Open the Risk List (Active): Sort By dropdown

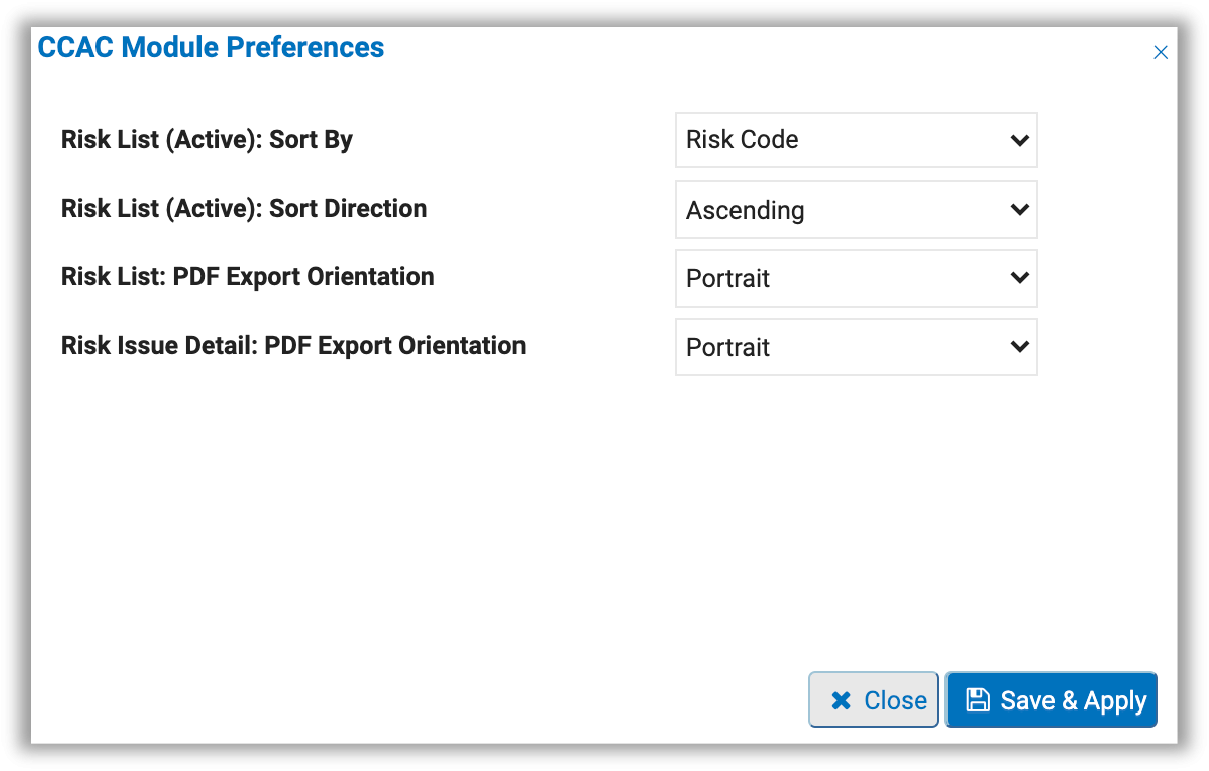point(855,140)
